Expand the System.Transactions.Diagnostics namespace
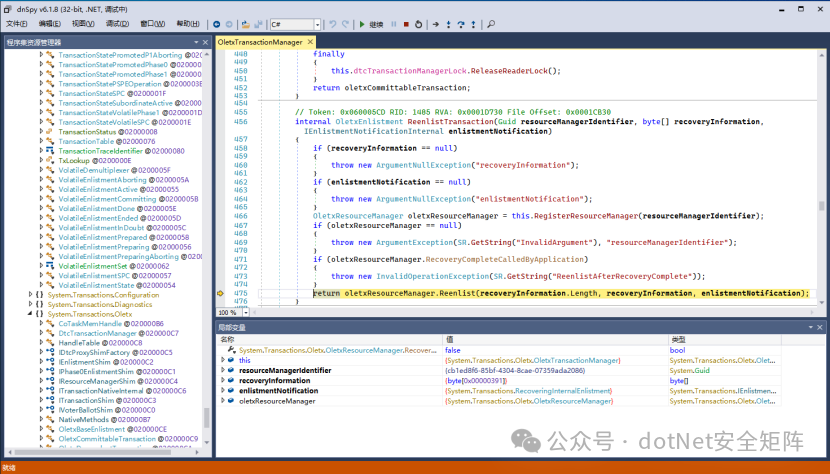Viewport: 830px width, 474px height. tap(30, 305)
